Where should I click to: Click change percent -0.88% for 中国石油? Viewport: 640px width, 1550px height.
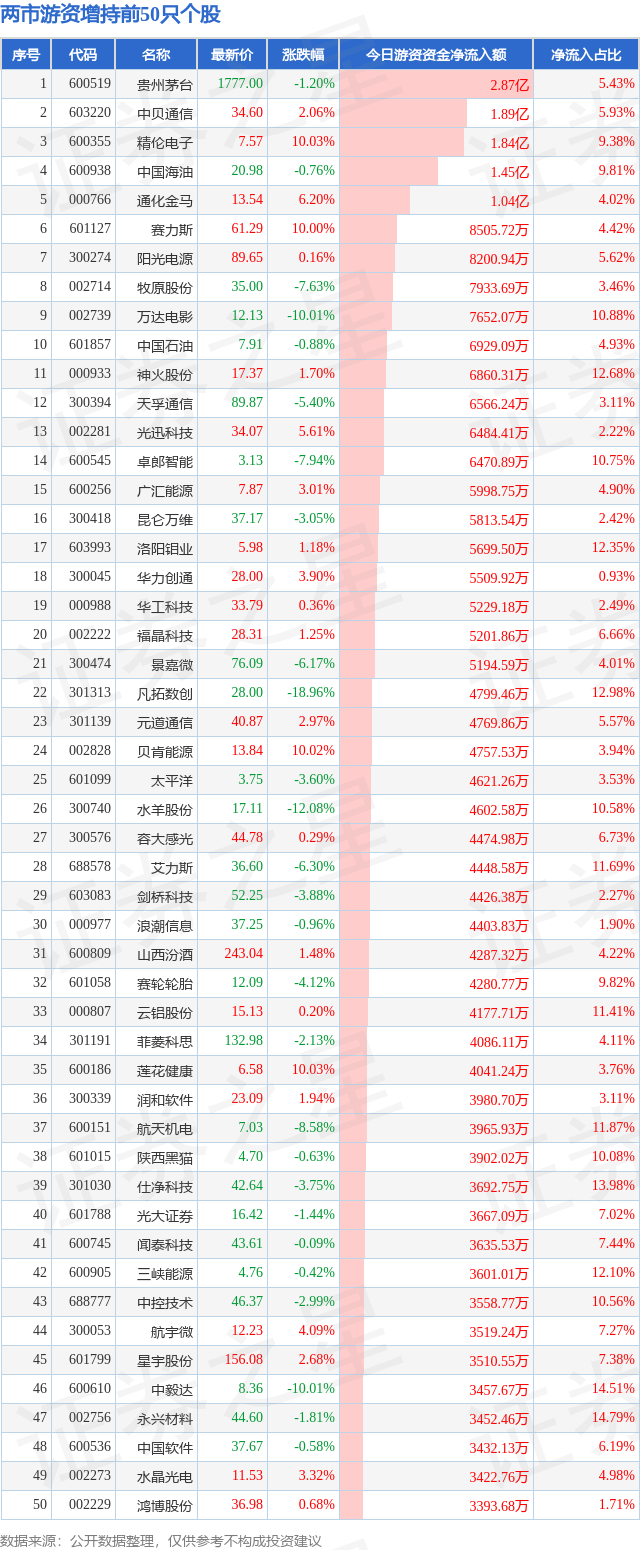(x=315, y=345)
